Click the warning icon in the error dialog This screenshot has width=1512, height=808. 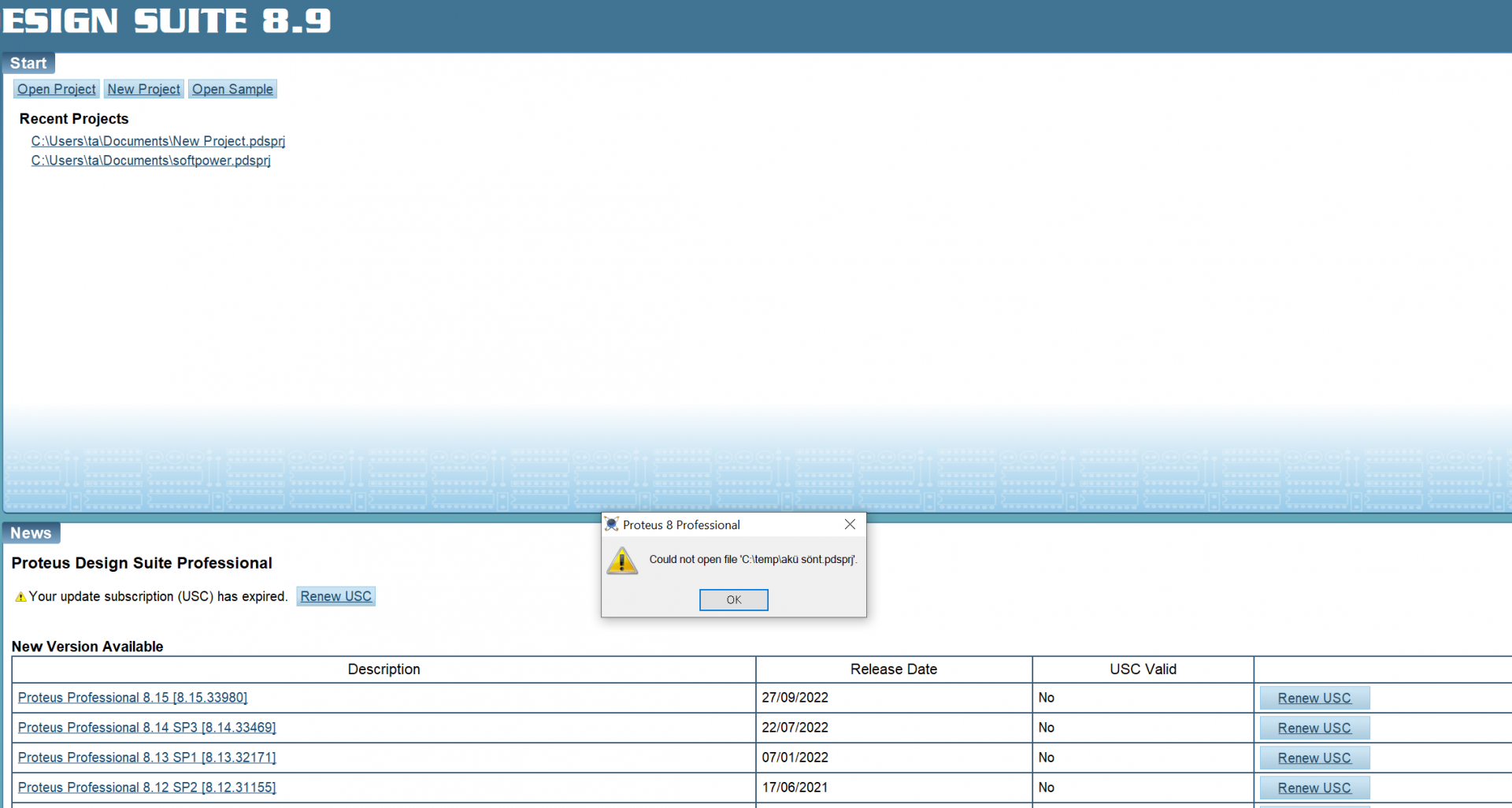pyautogui.click(x=622, y=561)
